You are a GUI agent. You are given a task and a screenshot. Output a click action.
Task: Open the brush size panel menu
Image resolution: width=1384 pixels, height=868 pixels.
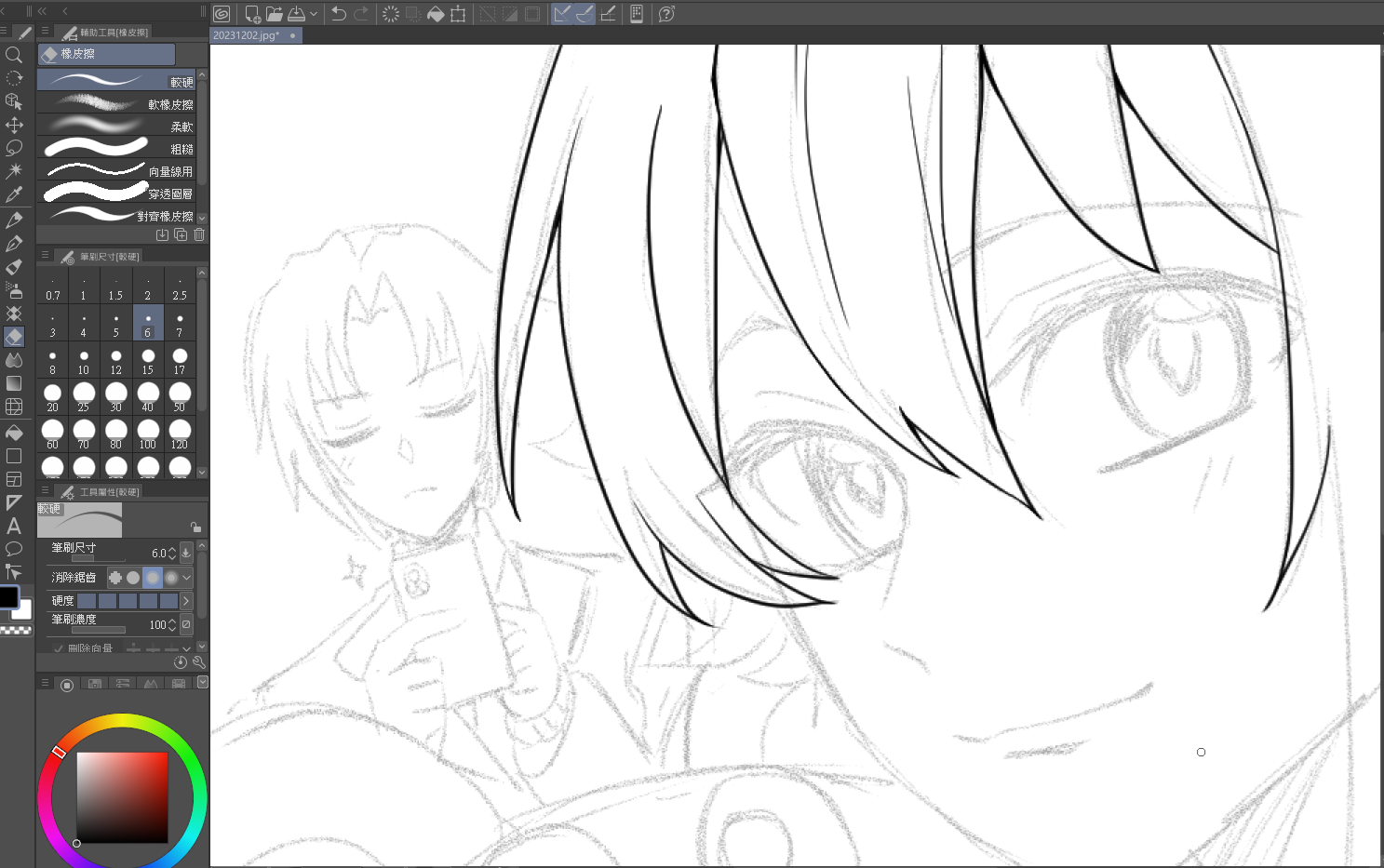tap(45, 256)
